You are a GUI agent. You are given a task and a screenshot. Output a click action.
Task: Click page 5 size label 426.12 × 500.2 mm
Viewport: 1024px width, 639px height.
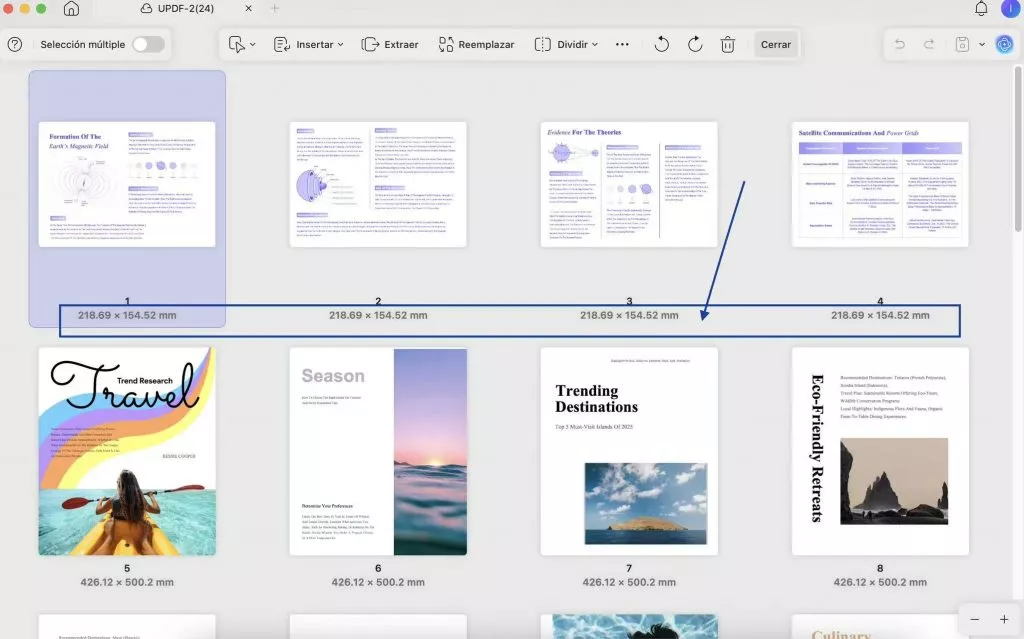pyautogui.click(x=127, y=582)
